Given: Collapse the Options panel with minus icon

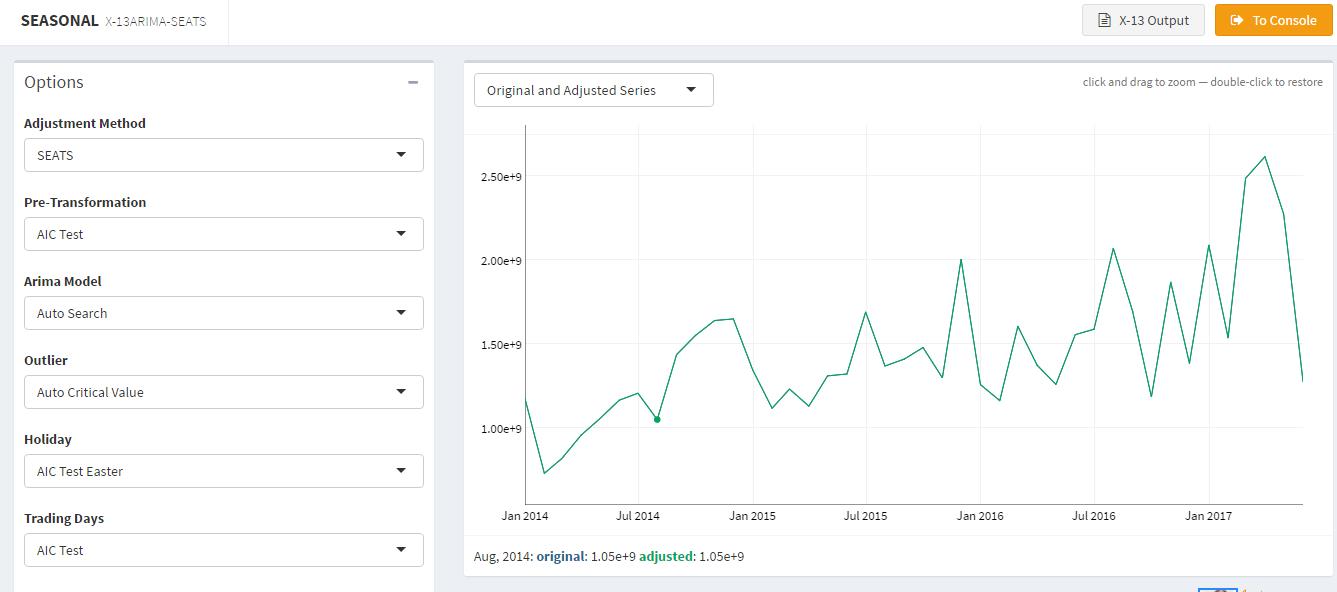Looking at the screenshot, I should point(413,82).
